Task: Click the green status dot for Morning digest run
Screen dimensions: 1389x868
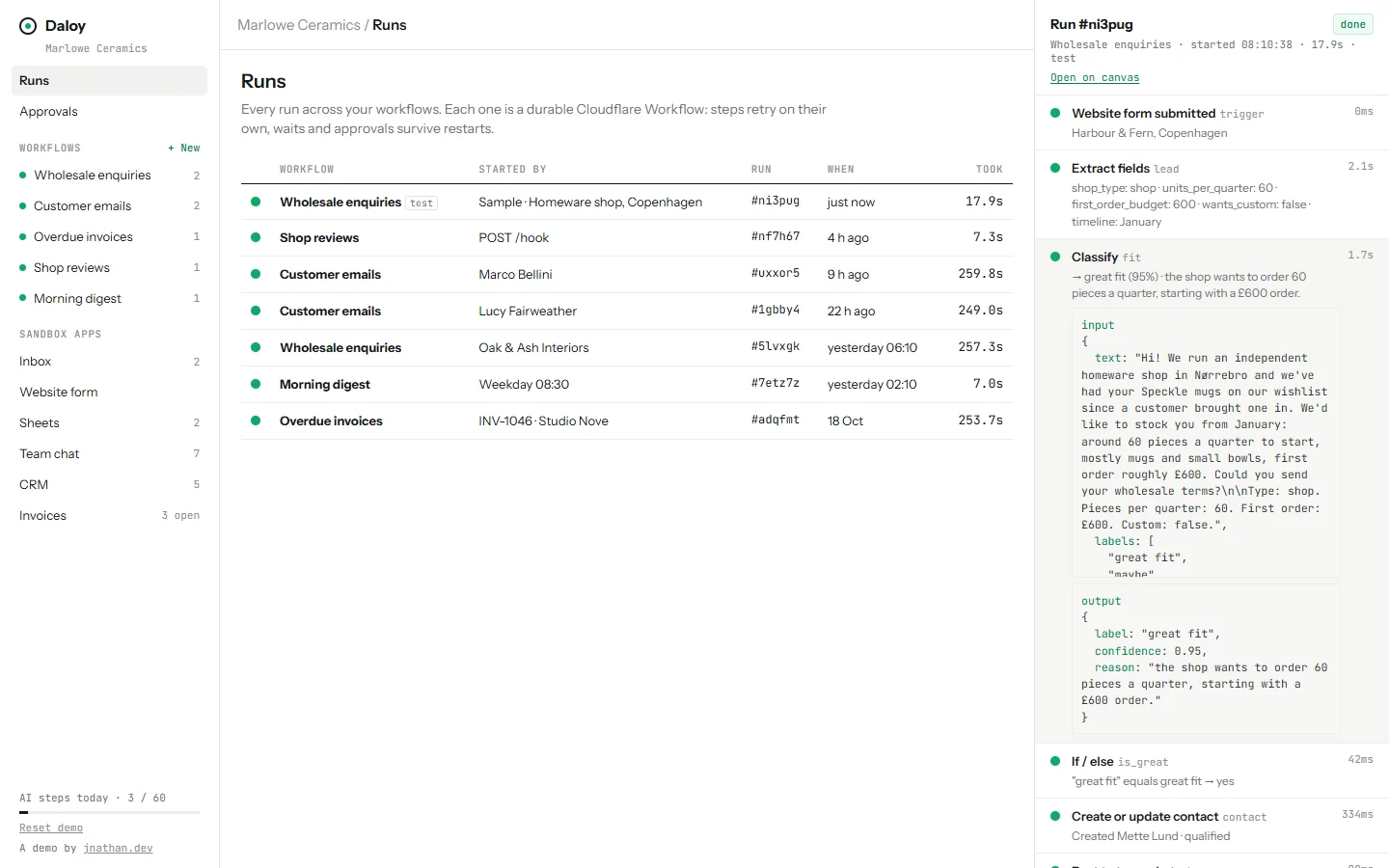Action: click(256, 384)
